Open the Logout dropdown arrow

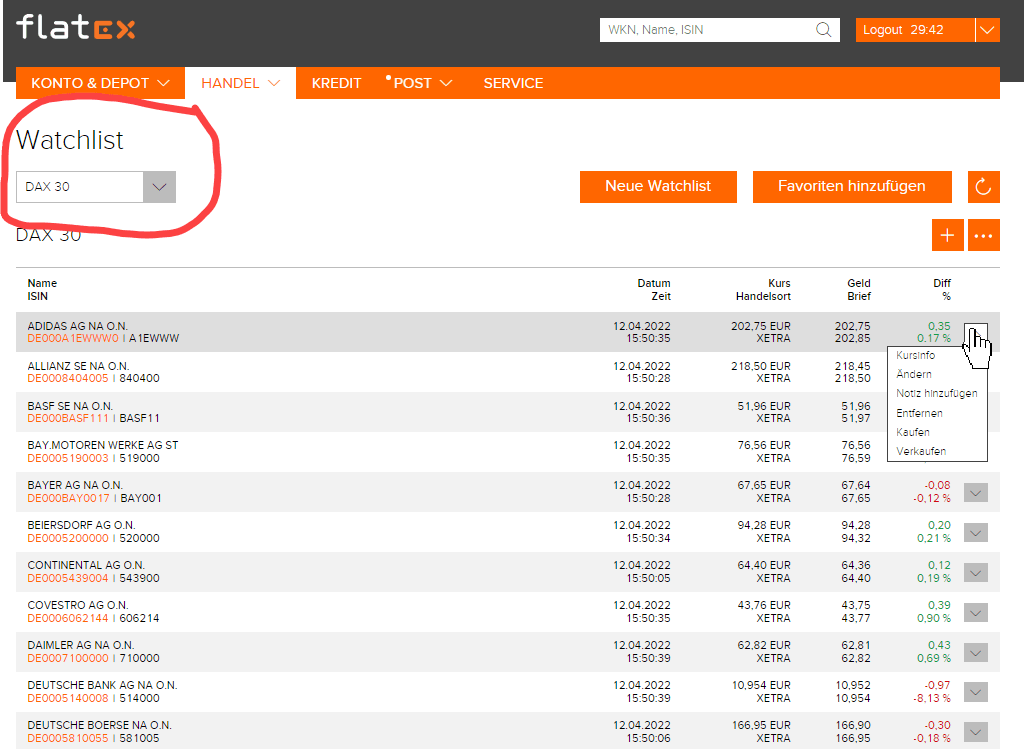coord(987,30)
